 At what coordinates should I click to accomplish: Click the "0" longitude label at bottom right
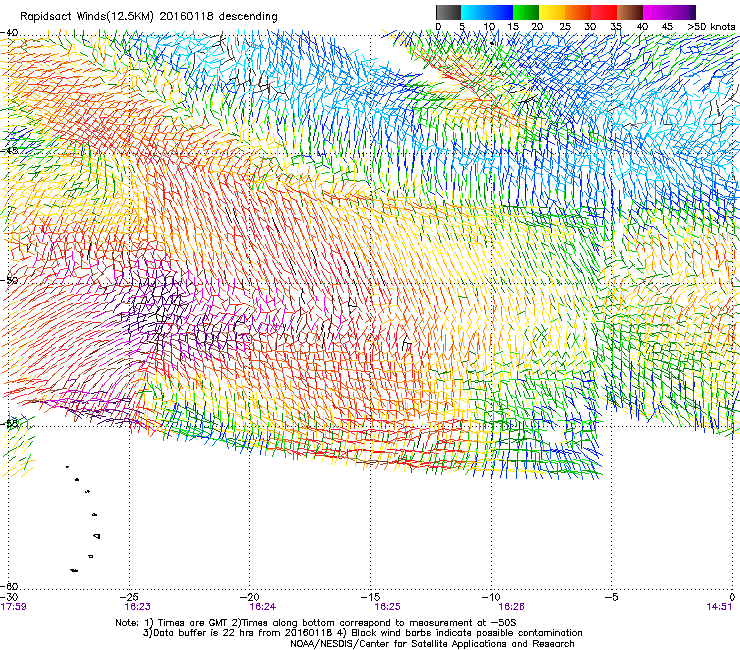pos(732,597)
